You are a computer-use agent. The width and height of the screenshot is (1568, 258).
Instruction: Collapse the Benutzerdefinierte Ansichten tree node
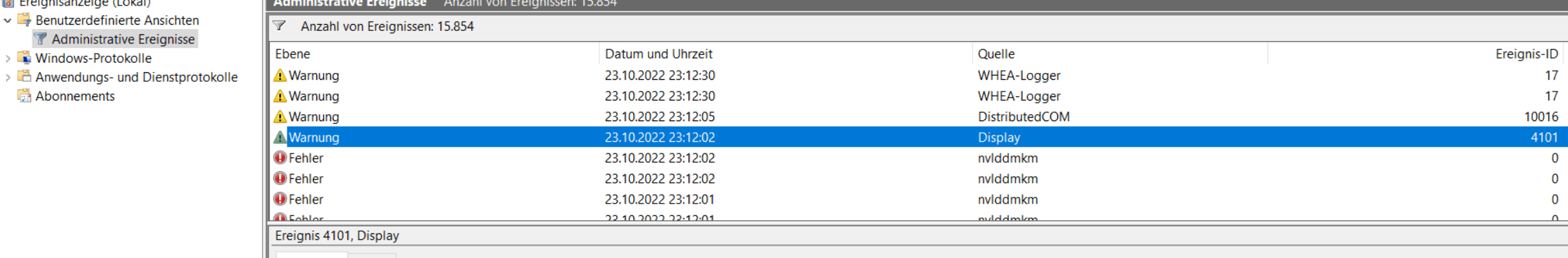point(8,20)
